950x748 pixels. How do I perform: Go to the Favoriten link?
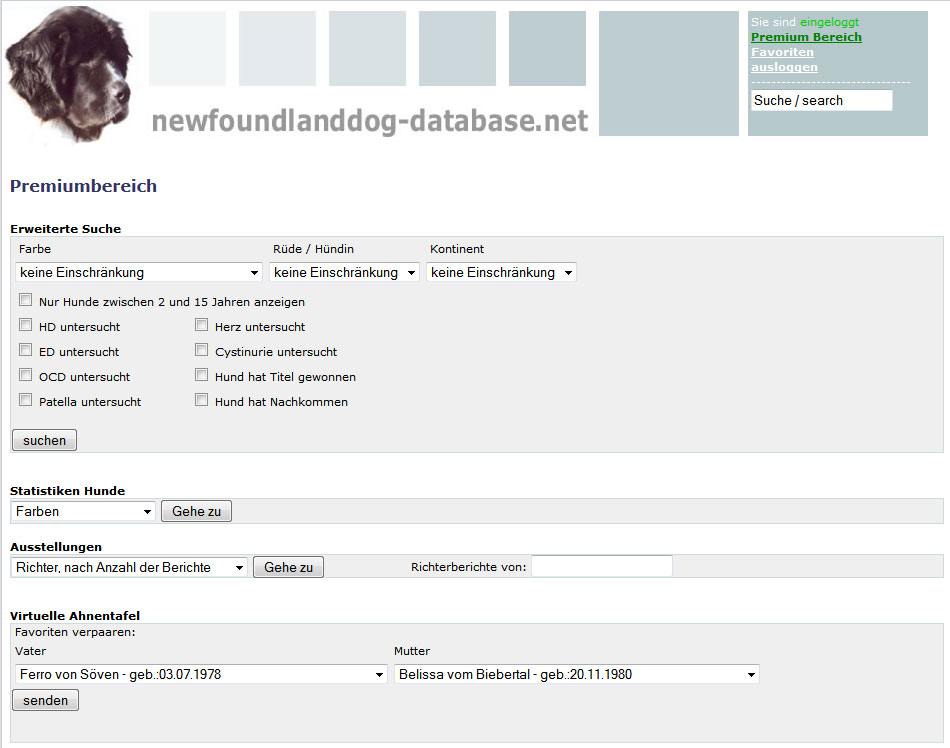782,52
